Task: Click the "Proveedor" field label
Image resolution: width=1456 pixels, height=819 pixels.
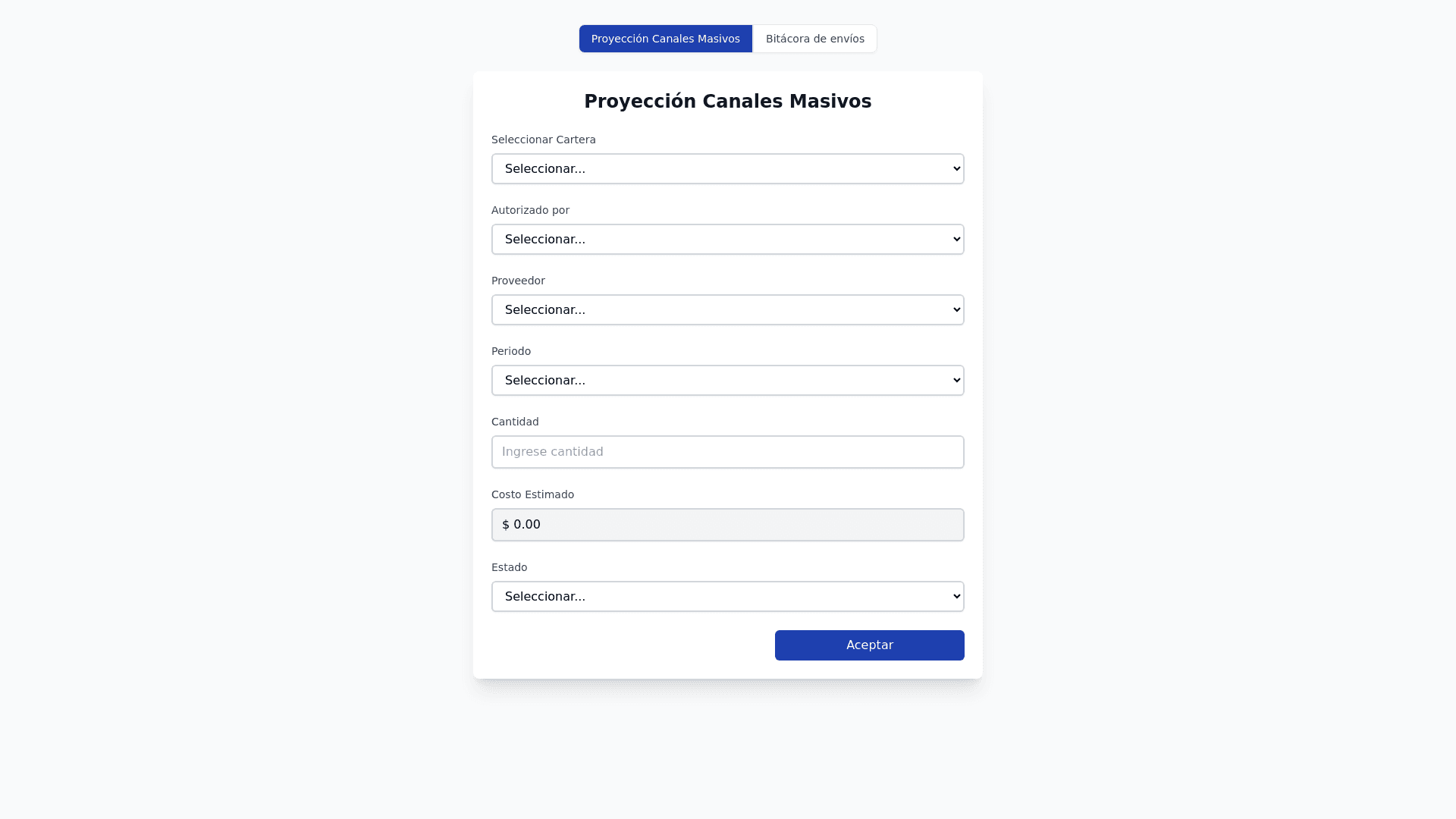Action: click(x=518, y=281)
